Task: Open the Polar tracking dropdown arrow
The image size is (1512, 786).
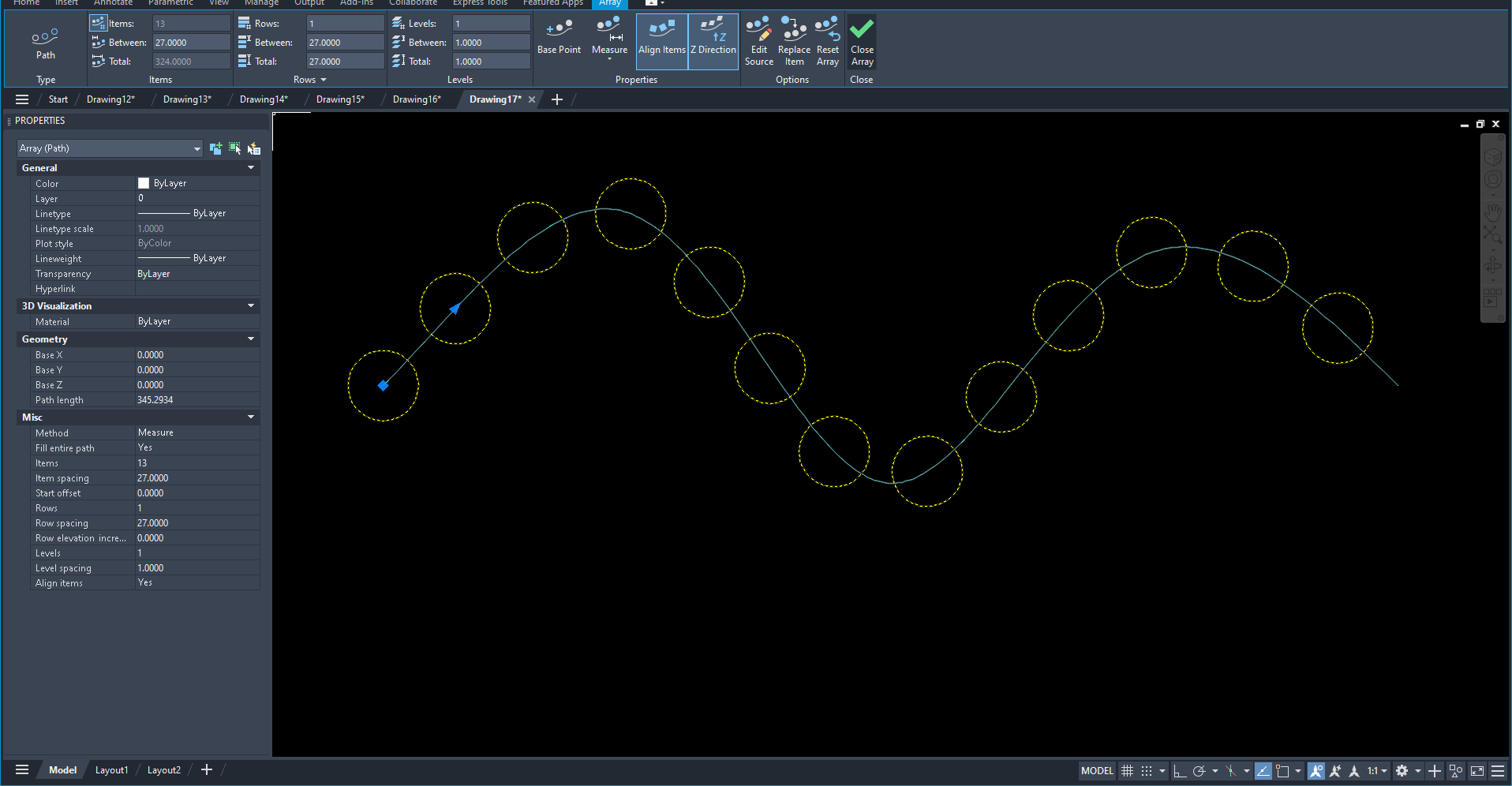Action: click(1214, 771)
